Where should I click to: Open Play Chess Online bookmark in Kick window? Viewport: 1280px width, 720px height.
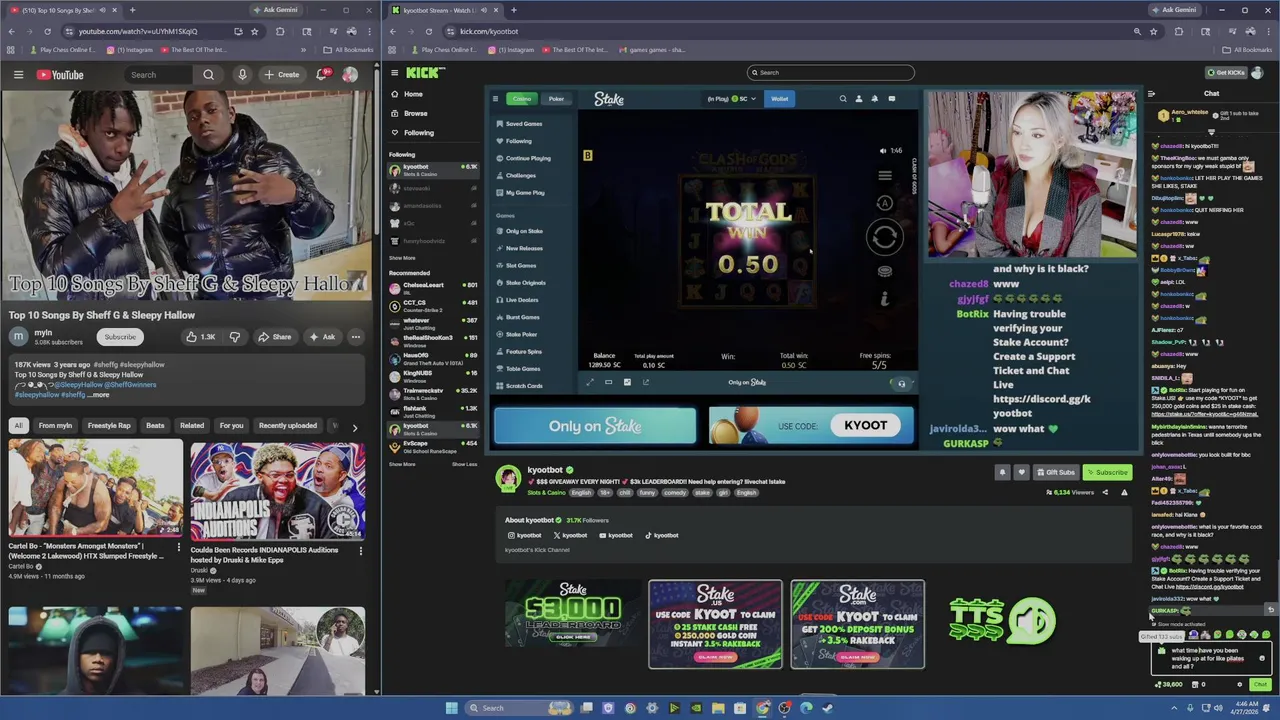click(x=444, y=50)
